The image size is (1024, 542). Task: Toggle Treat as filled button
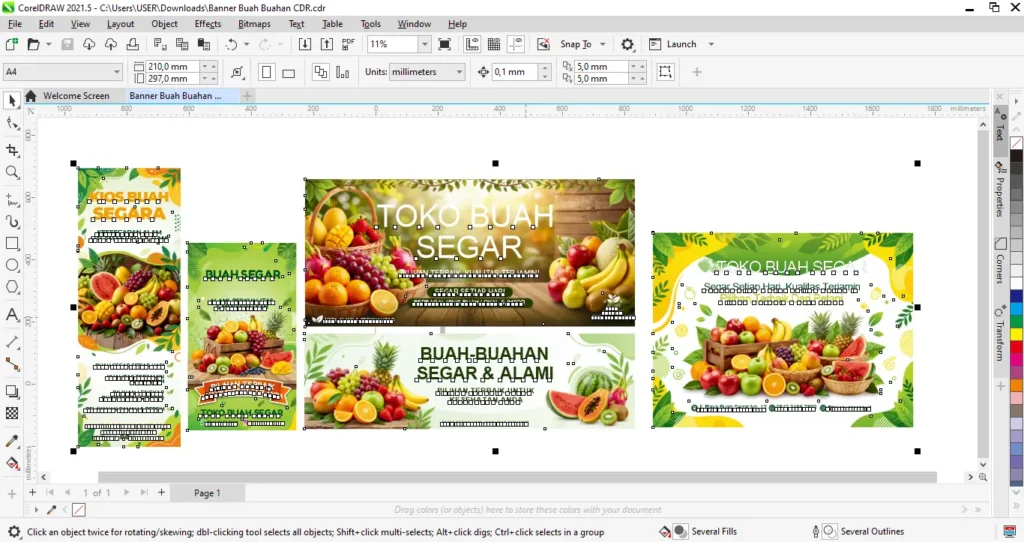(x=665, y=72)
